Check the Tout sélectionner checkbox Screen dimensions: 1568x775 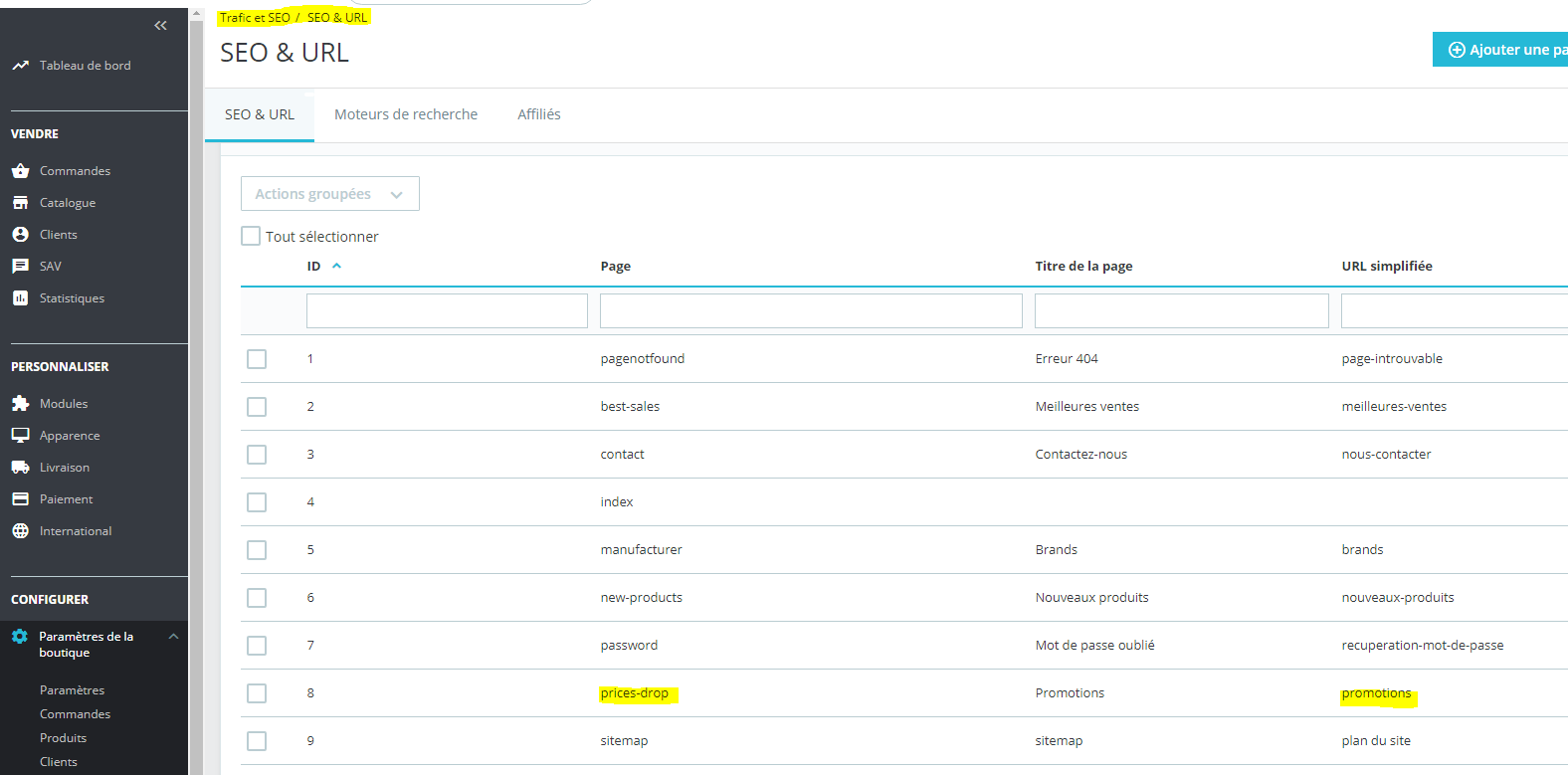coord(251,236)
